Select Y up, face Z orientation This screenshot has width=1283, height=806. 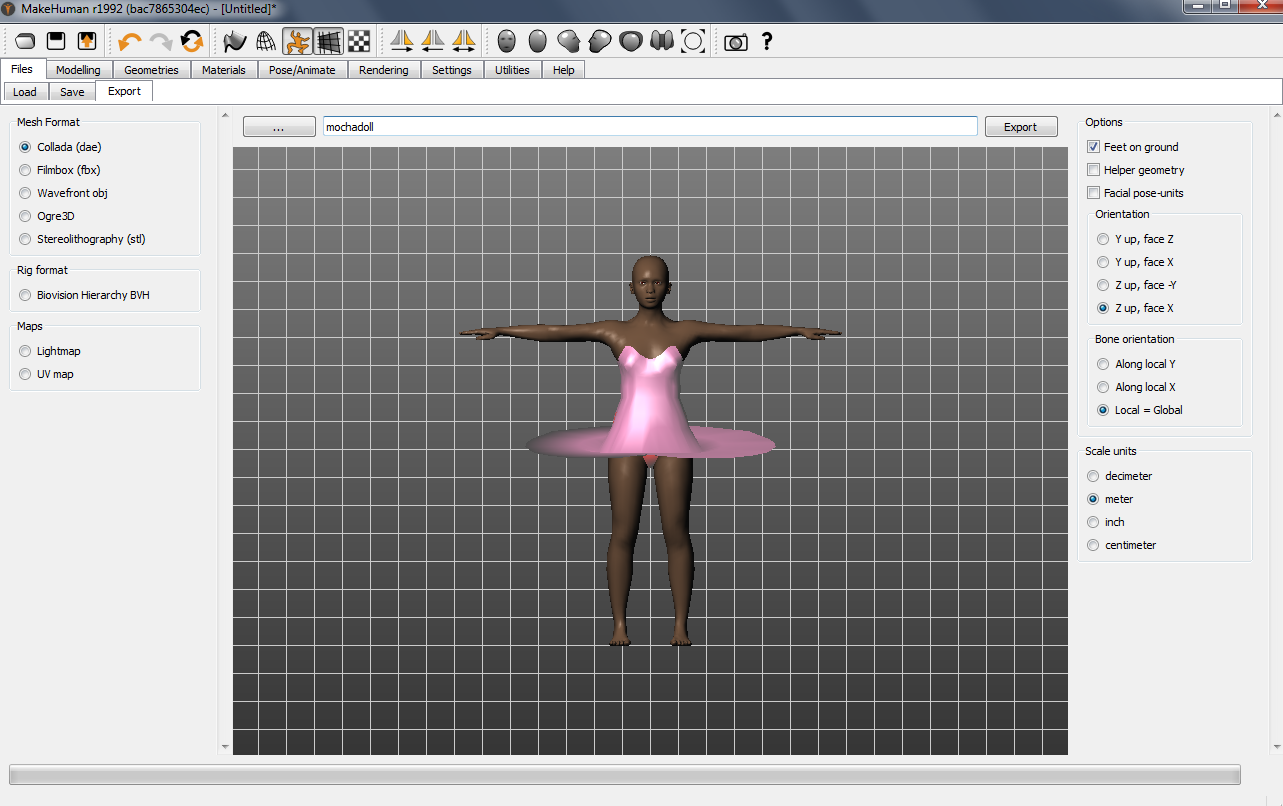[x=1103, y=239]
